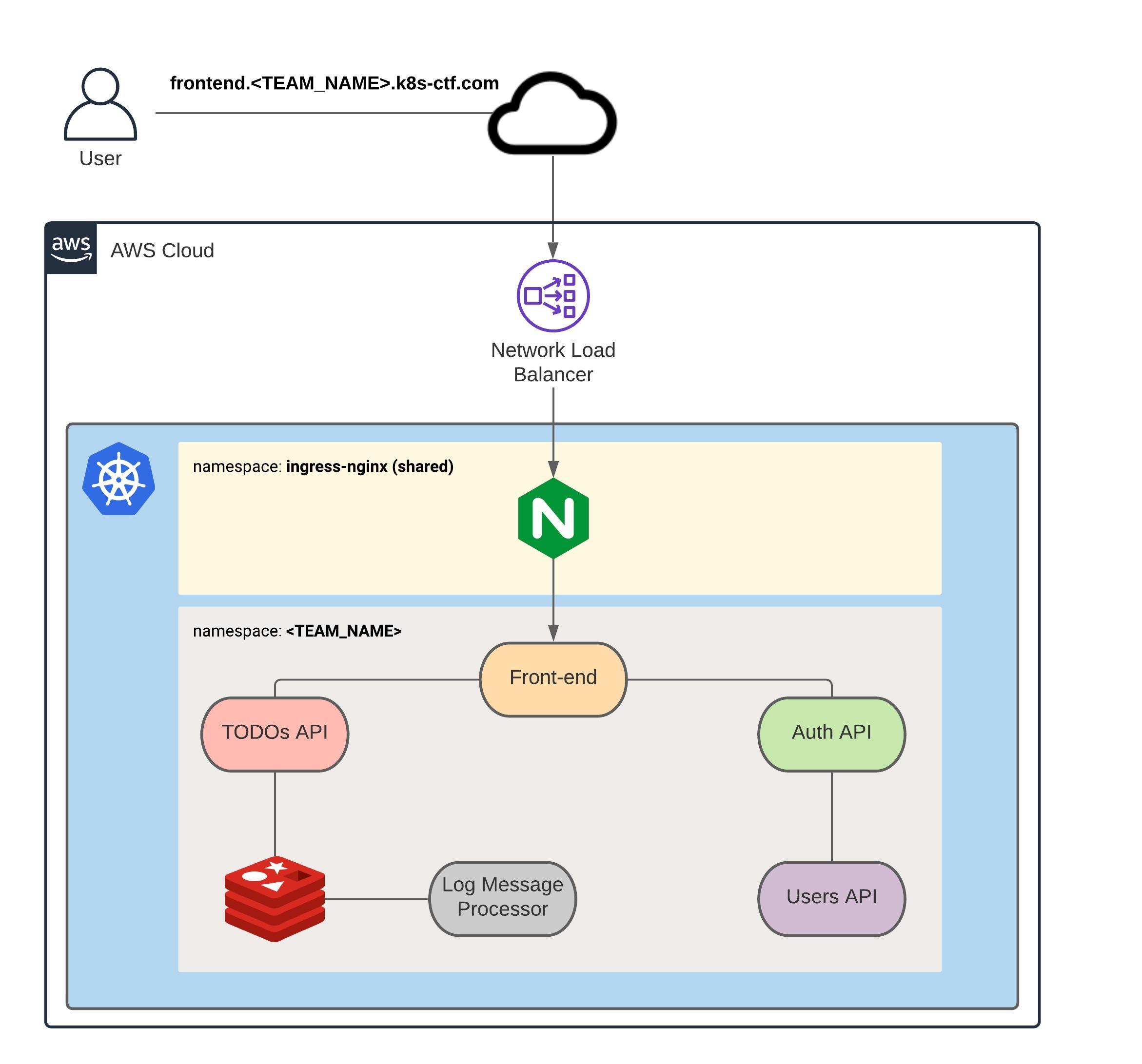This screenshot has width=1142, height=1064.
Task: Click the Auth API node
Action: pos(831,734)
